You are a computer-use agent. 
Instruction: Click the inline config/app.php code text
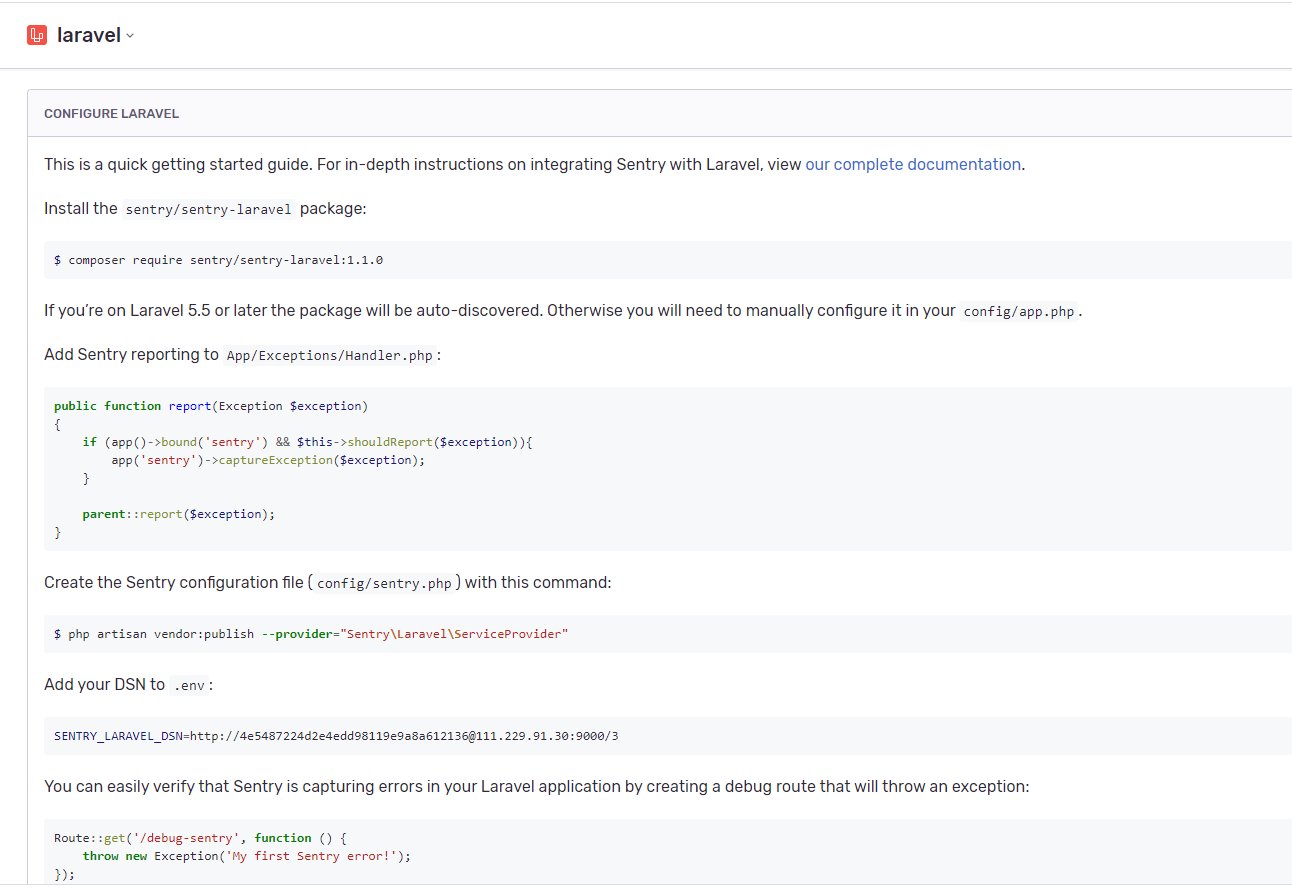1019,311
